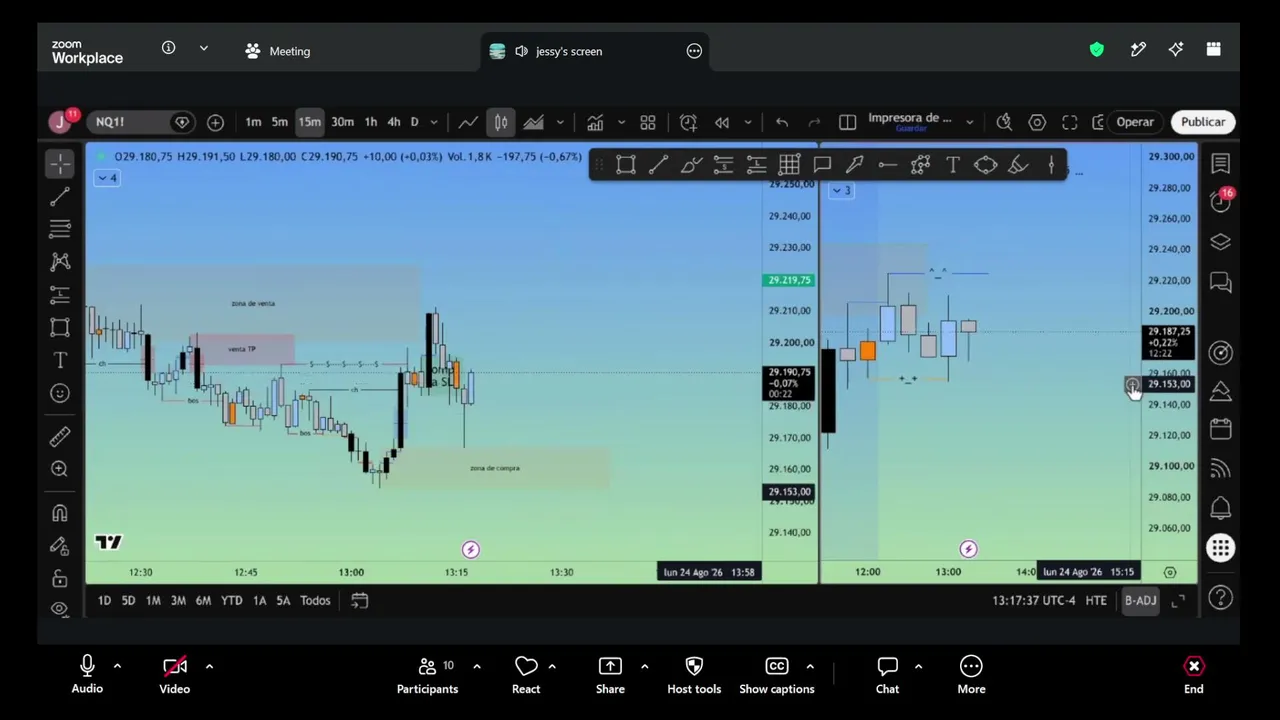
Task: Open the Fibonacci tools in left sidebar
Action: pos(60,229)
